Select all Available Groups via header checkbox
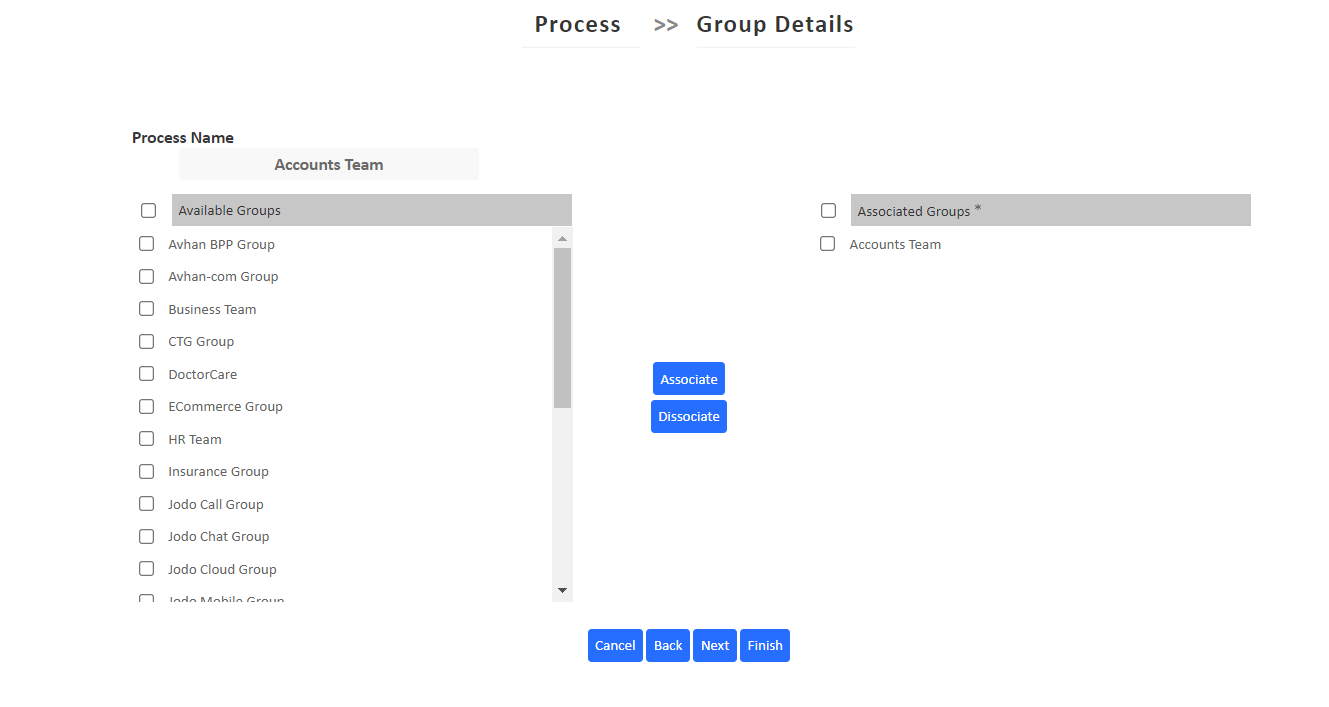The width and height of the screenshot is (1329, 707). click(x=148, y=210)
